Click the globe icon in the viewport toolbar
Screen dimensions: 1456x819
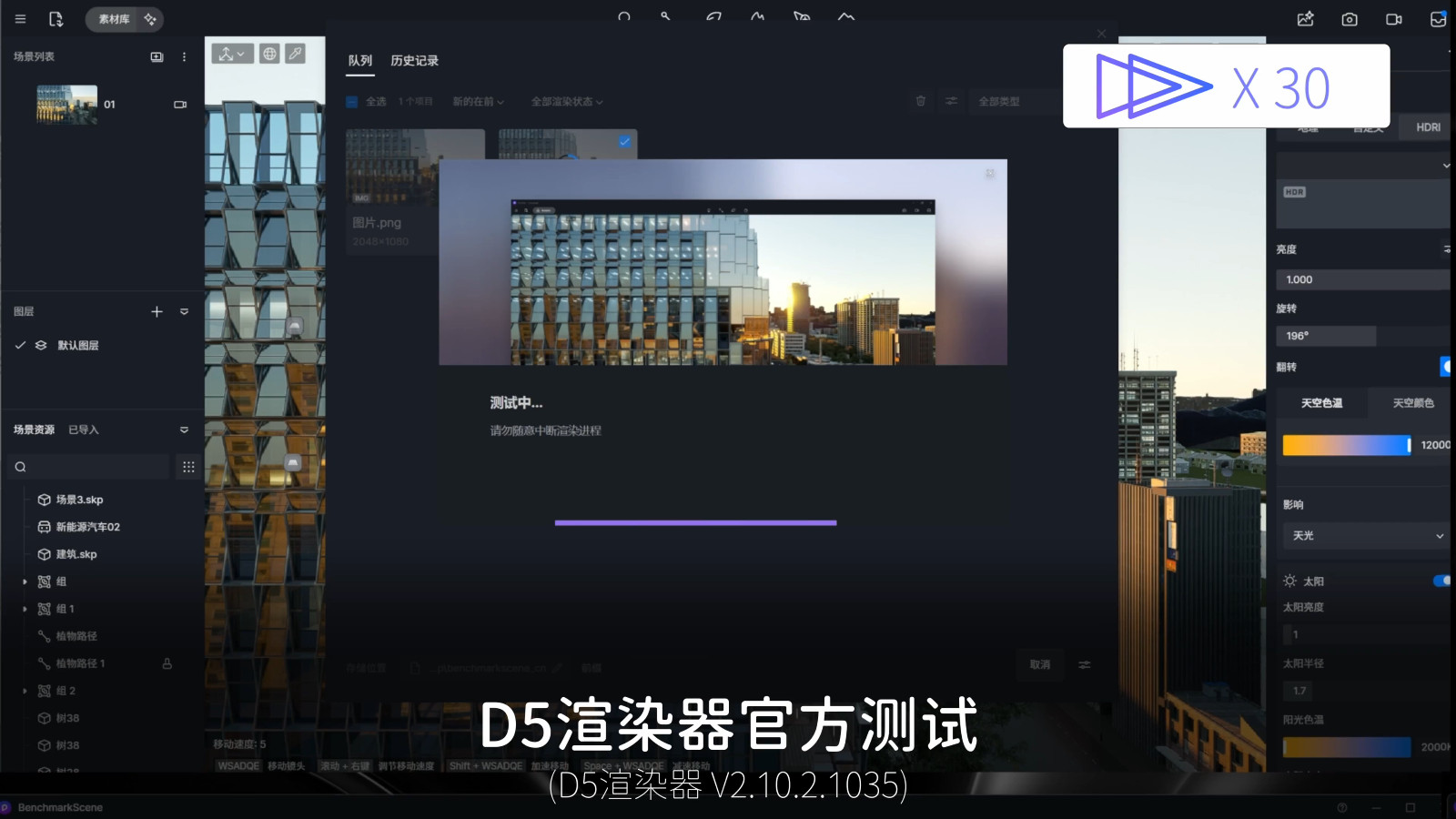click(x=270, y=54)
